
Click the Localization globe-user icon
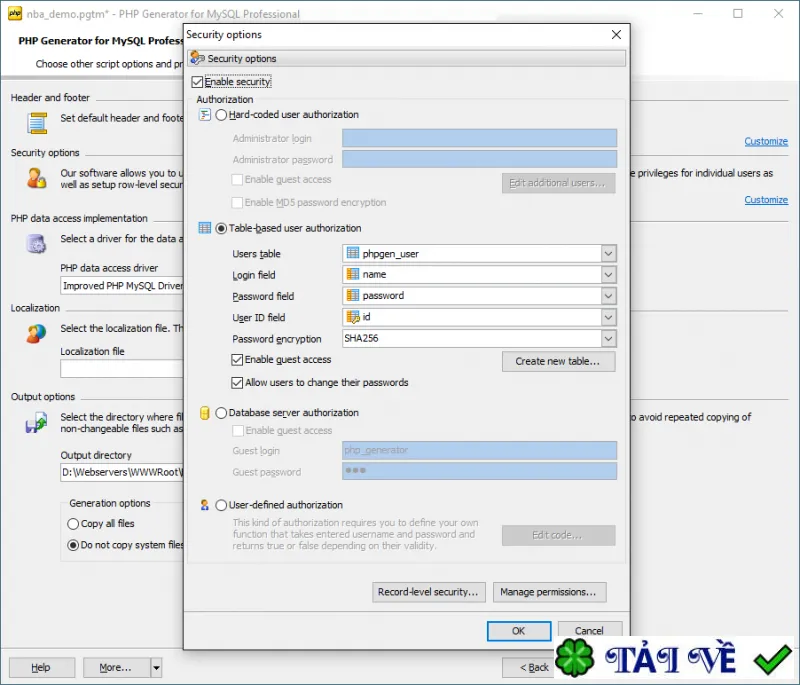[x=36, y=334]
